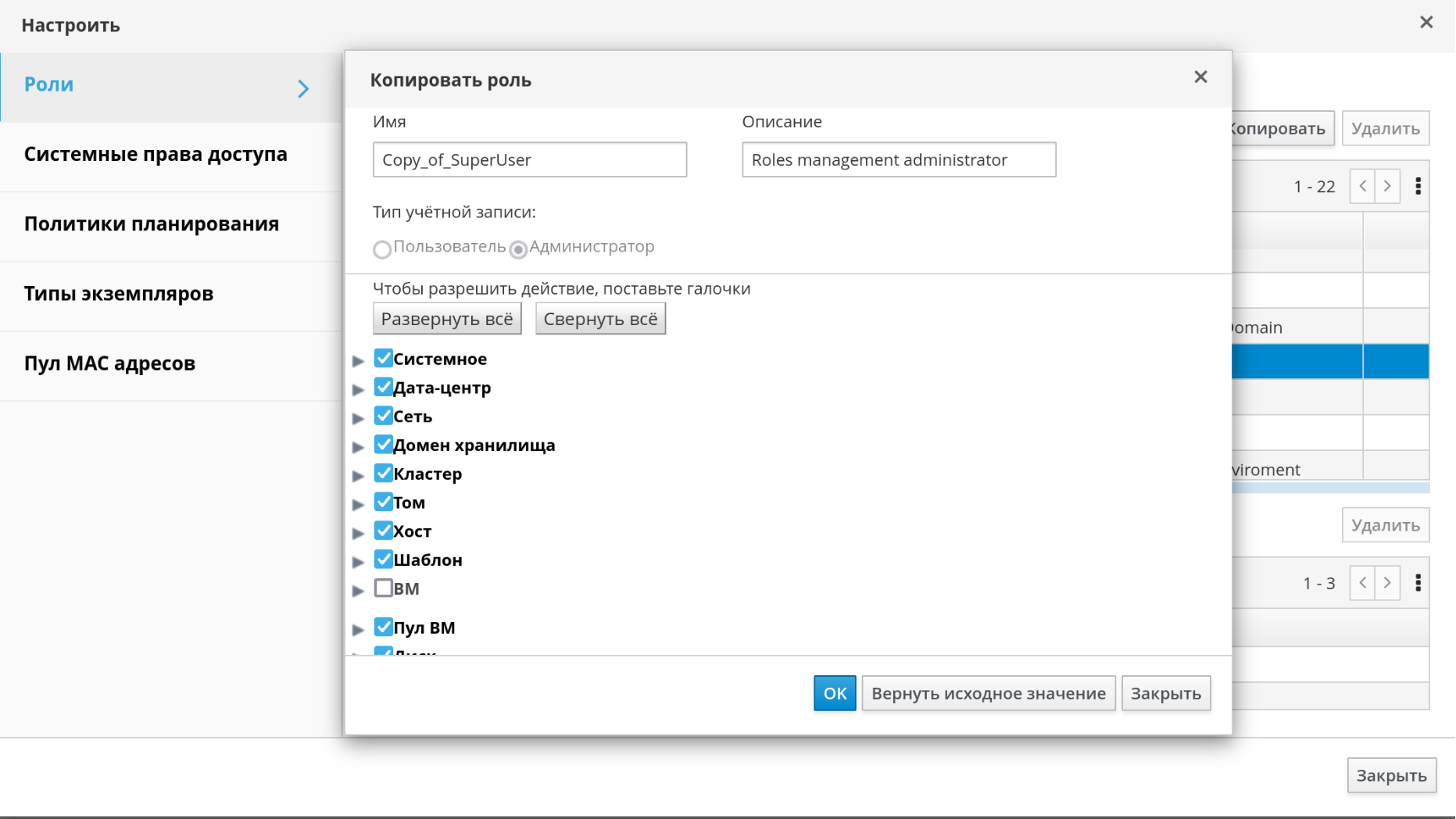Screen dimensions: 1456x819
Task: Open Системные права доступа section
Action: coord(156,155)
